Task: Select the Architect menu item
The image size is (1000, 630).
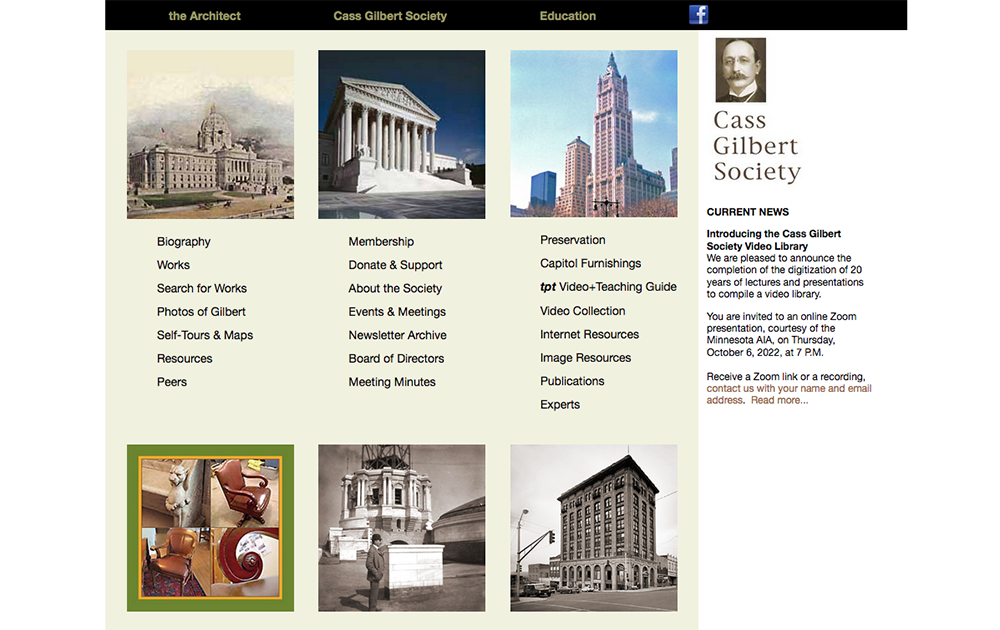Action: point(204,15)
